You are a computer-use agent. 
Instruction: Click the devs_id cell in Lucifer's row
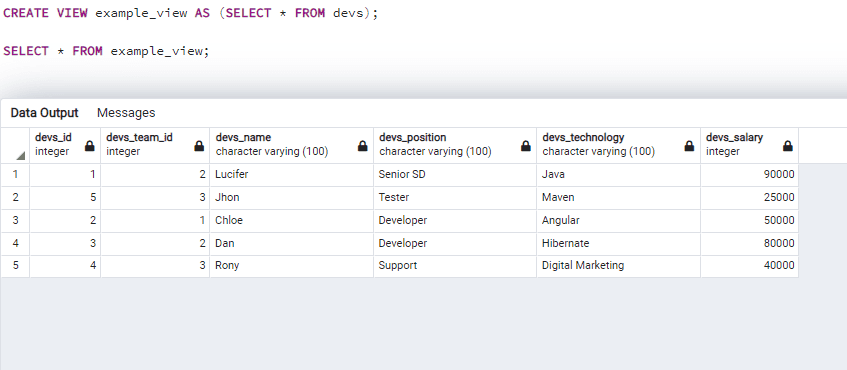[65, 175]
